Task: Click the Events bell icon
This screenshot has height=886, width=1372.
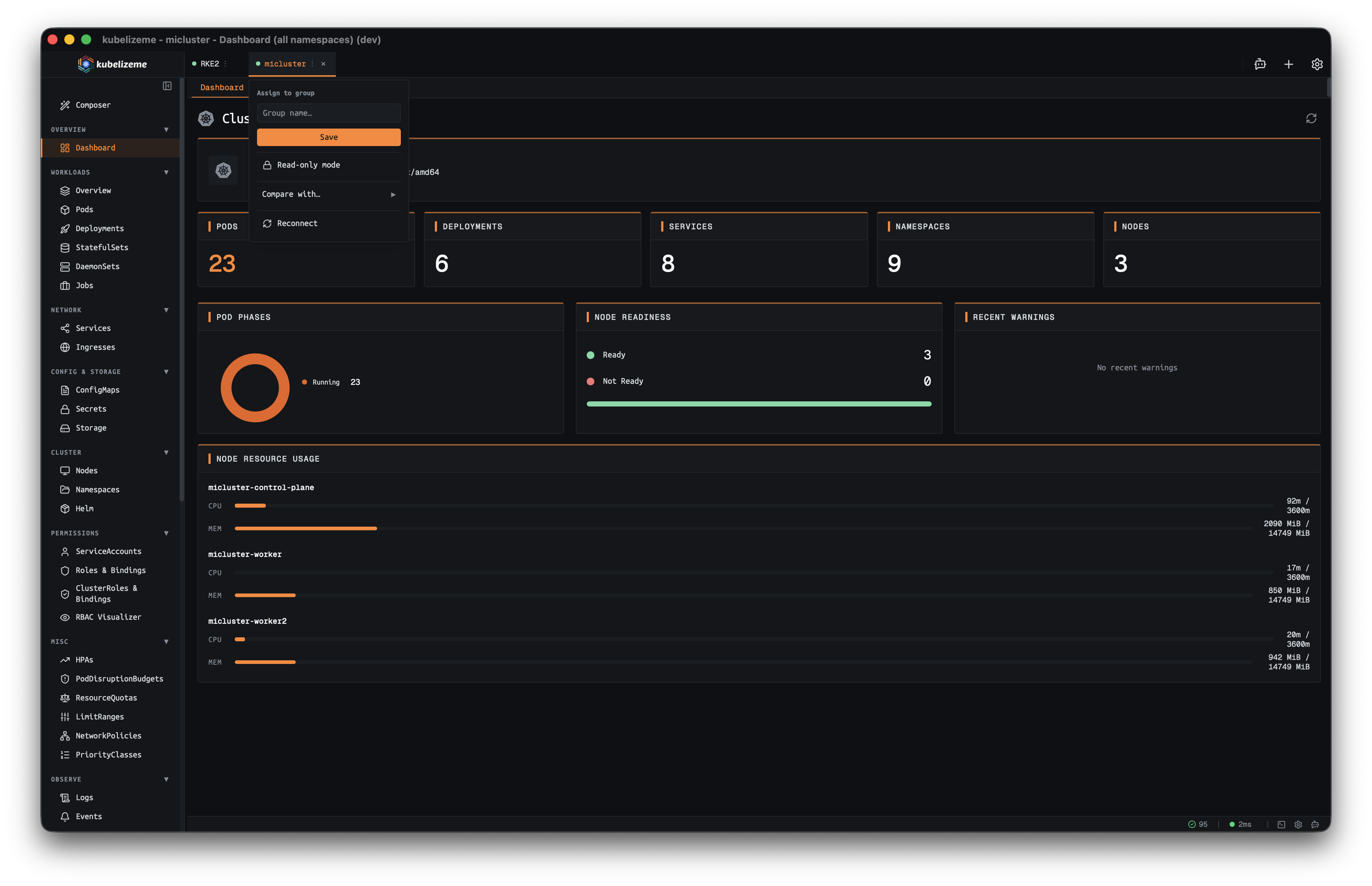Action: pyautogui.click(x=65, y=816)
